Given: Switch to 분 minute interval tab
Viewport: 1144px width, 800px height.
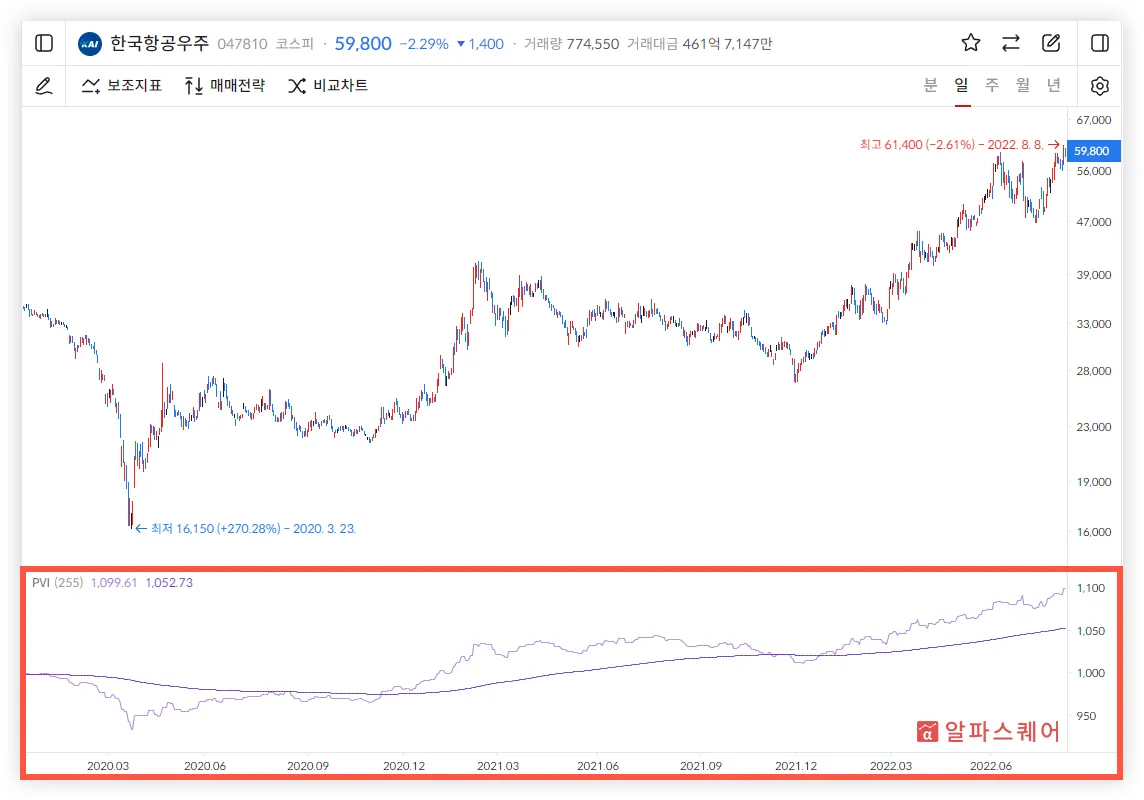Looking at the screenshot, I should tap(930, 85).
